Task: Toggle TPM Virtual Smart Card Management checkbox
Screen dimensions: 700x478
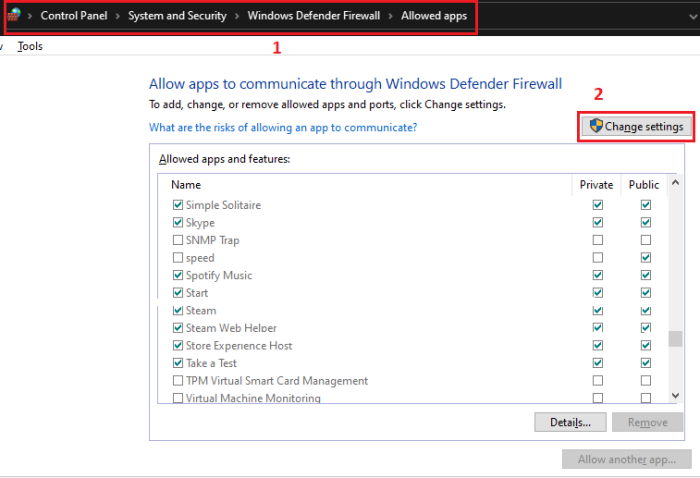Action: (178, 381)
